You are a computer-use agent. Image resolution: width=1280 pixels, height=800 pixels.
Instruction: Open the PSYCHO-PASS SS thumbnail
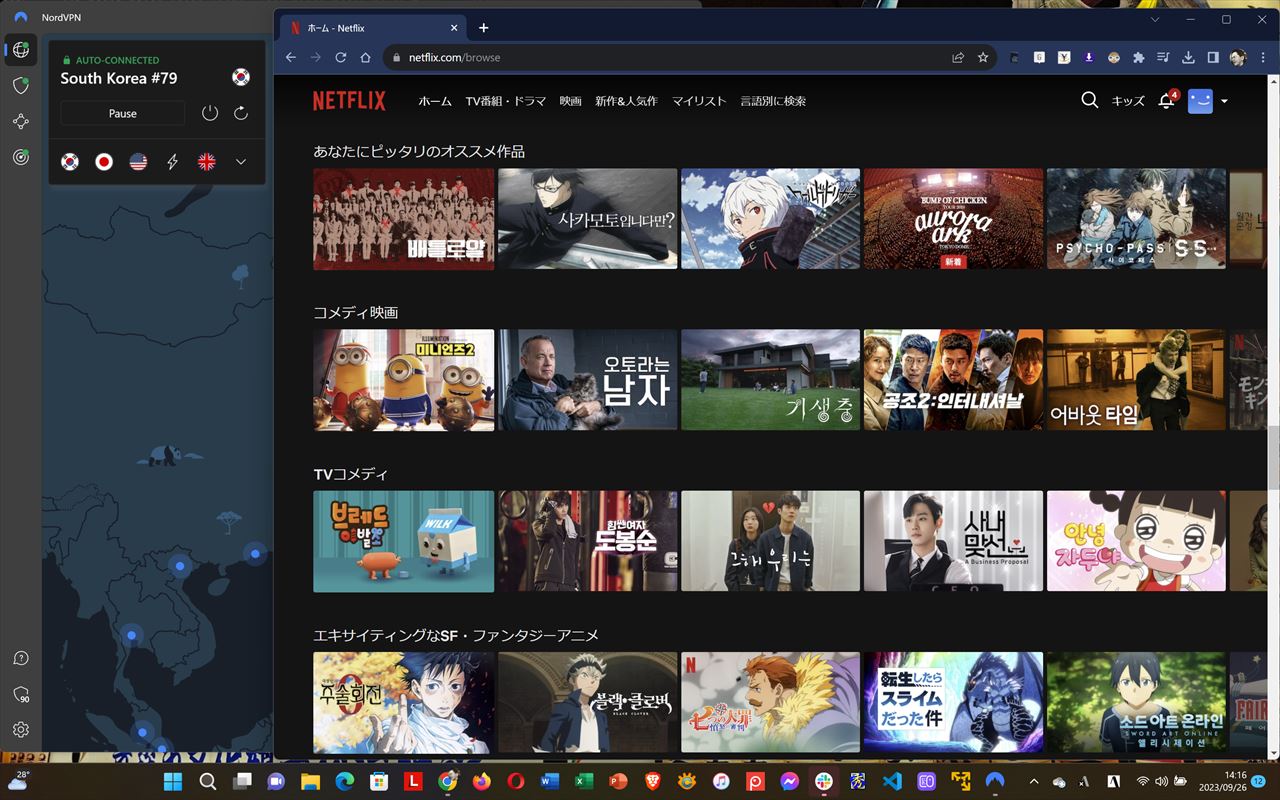click(x=1136, y=218)
